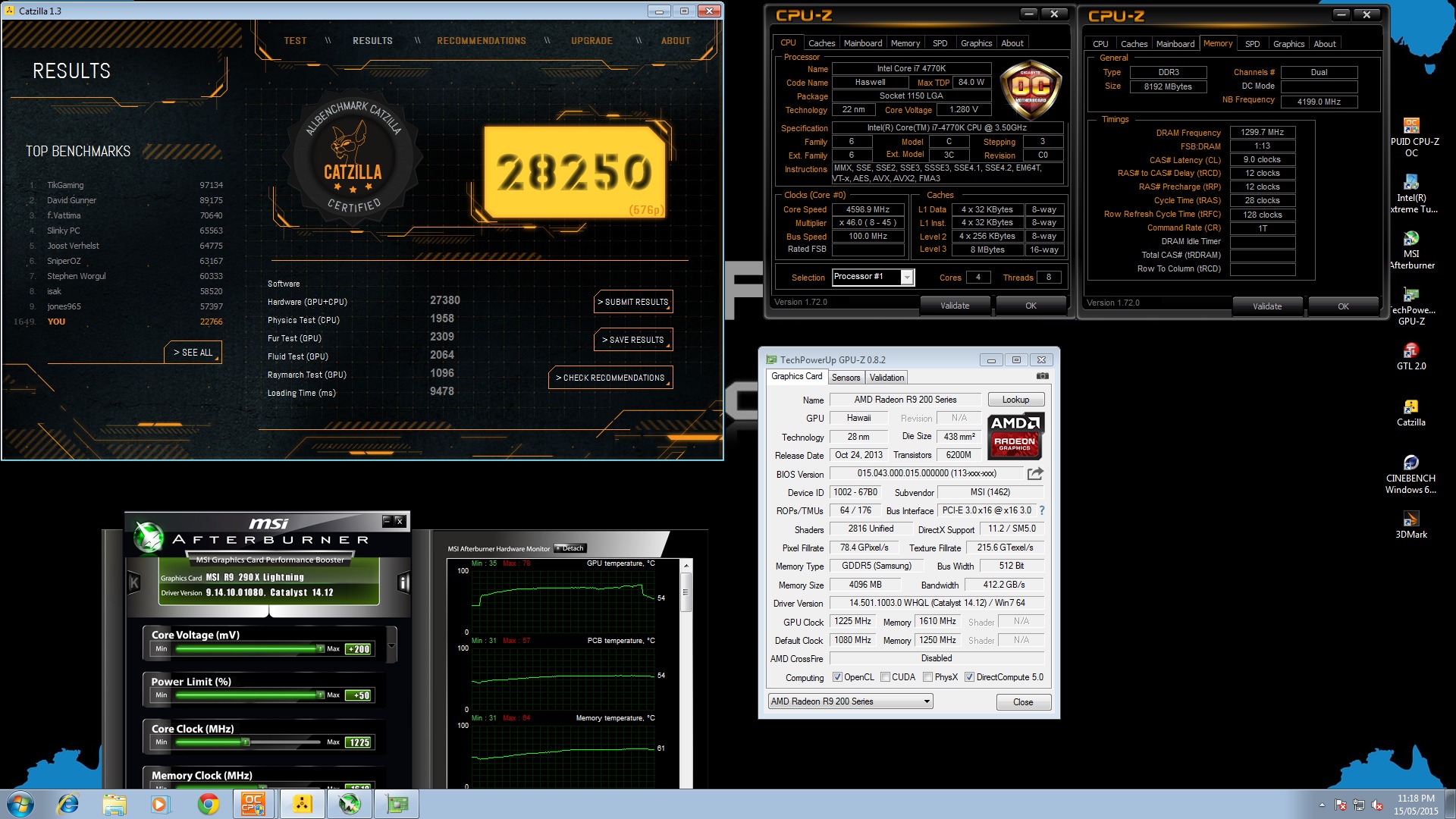Open the TechPowerUp GPU-Z desktop shortcut

coord(1411,306)
